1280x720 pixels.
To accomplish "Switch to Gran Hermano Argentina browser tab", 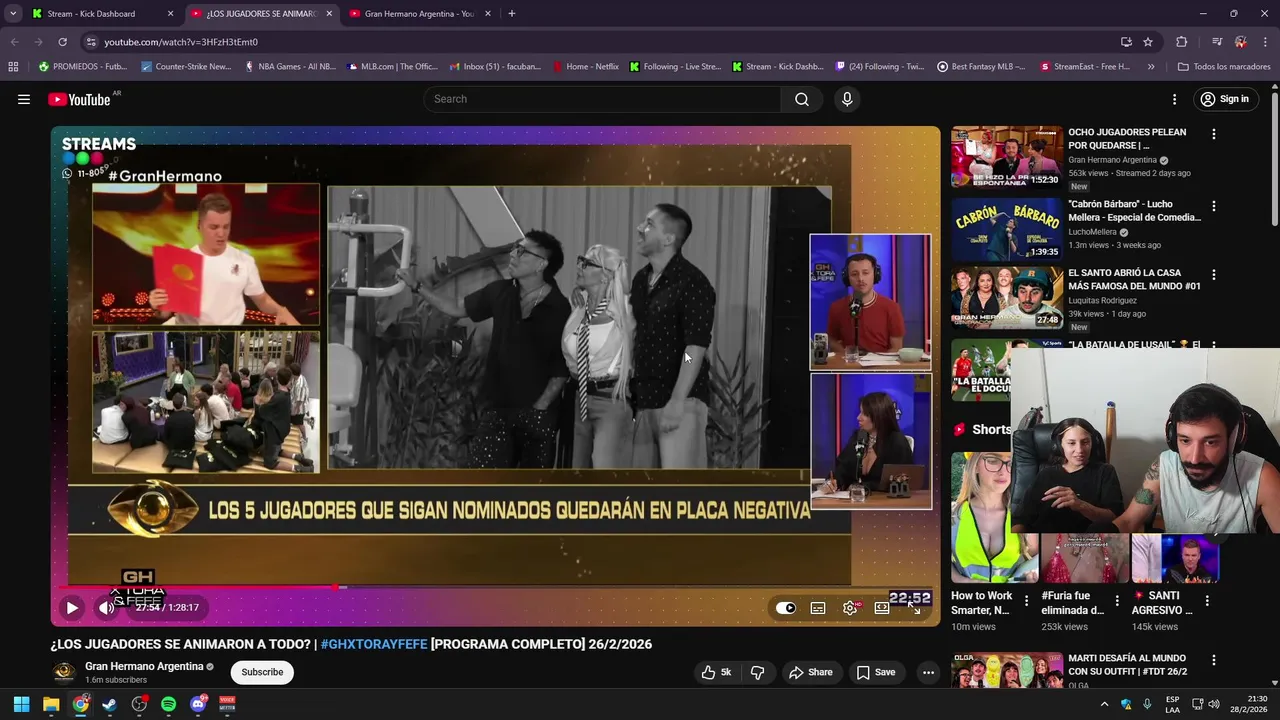I will [x=418, y=14].
